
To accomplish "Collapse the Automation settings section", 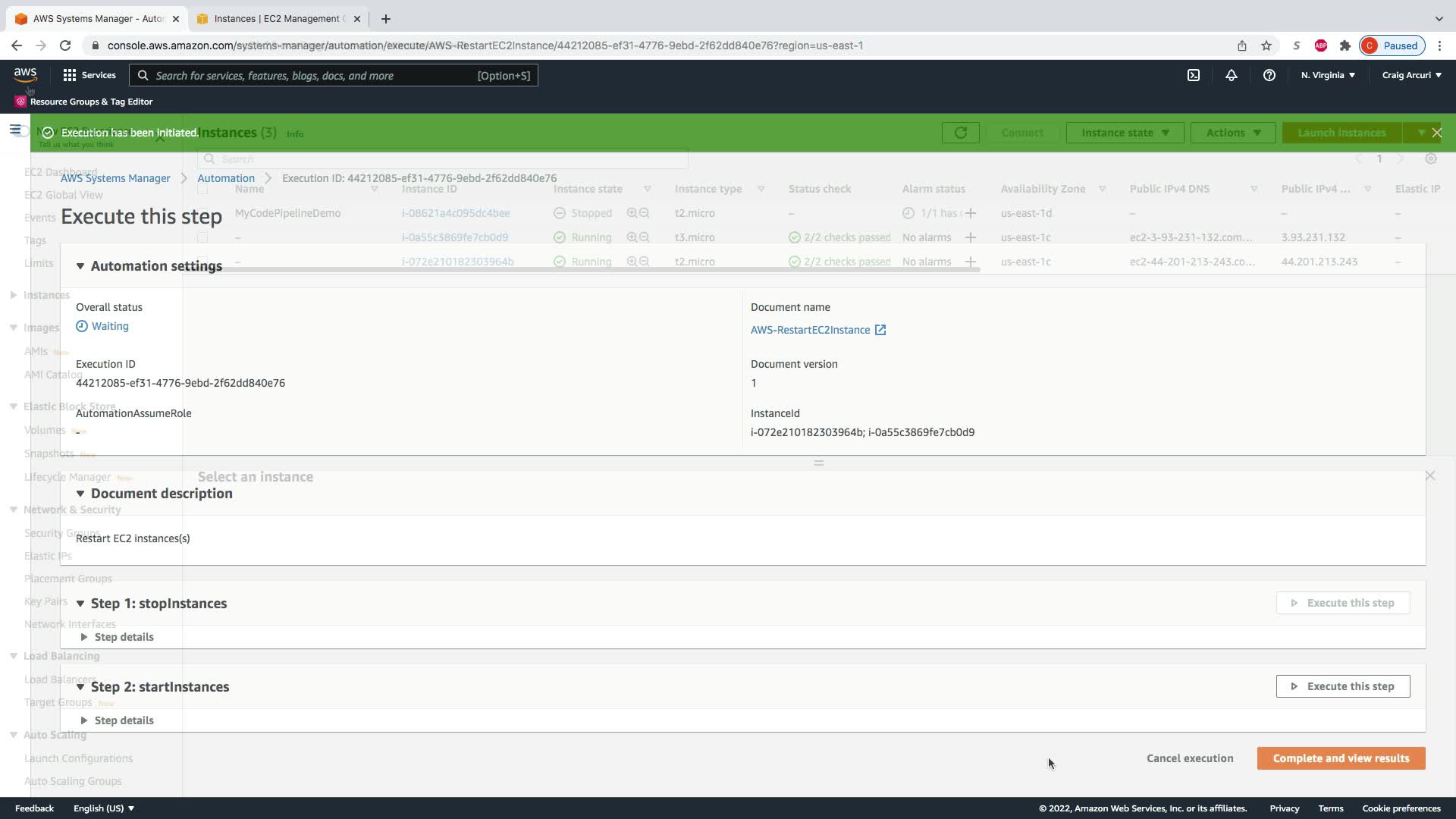I will click(80, 266).
